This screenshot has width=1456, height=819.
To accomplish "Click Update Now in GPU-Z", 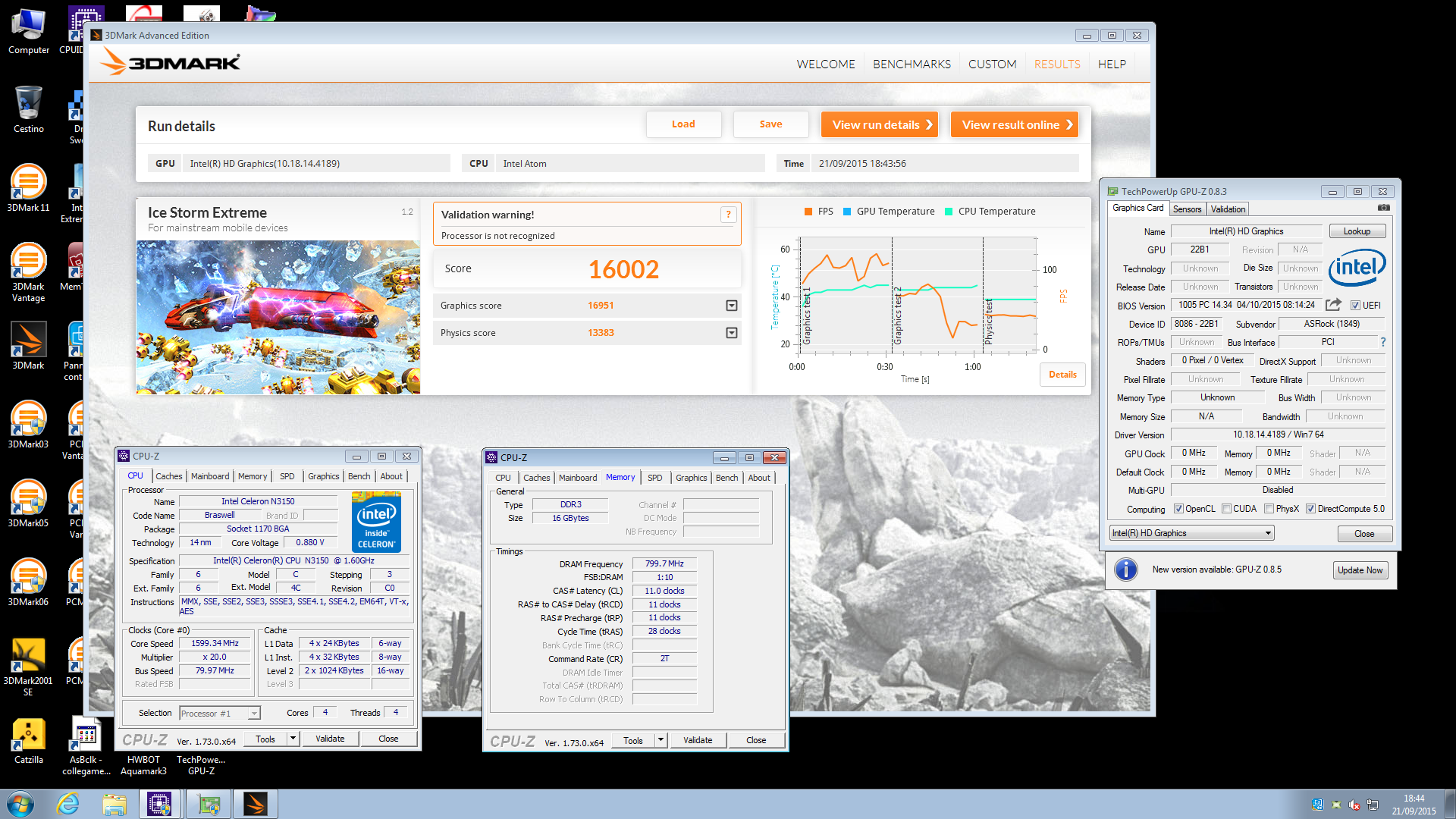I will pos(1360,570).
